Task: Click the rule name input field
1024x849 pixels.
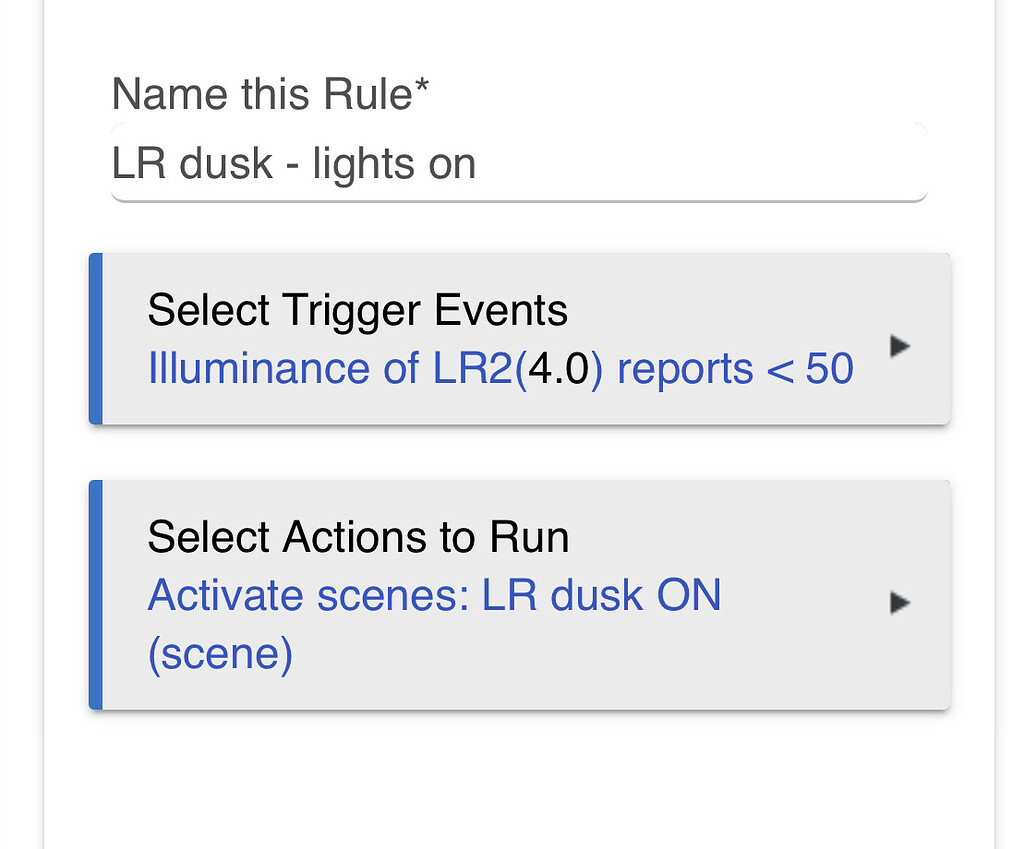Action: pos(519,163)
